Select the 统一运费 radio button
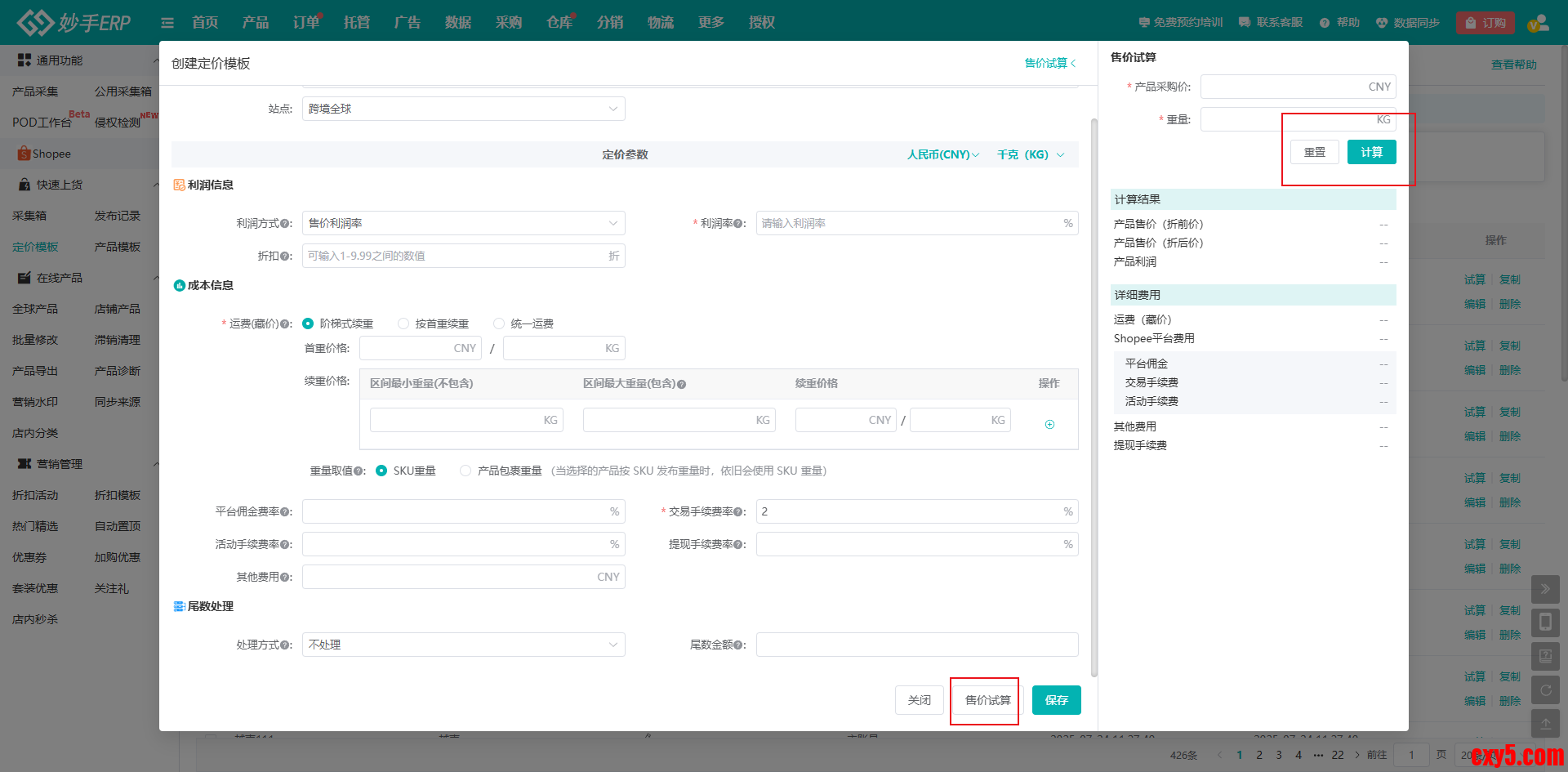This screenshot has height=772, width=1568. click(499, 324)
